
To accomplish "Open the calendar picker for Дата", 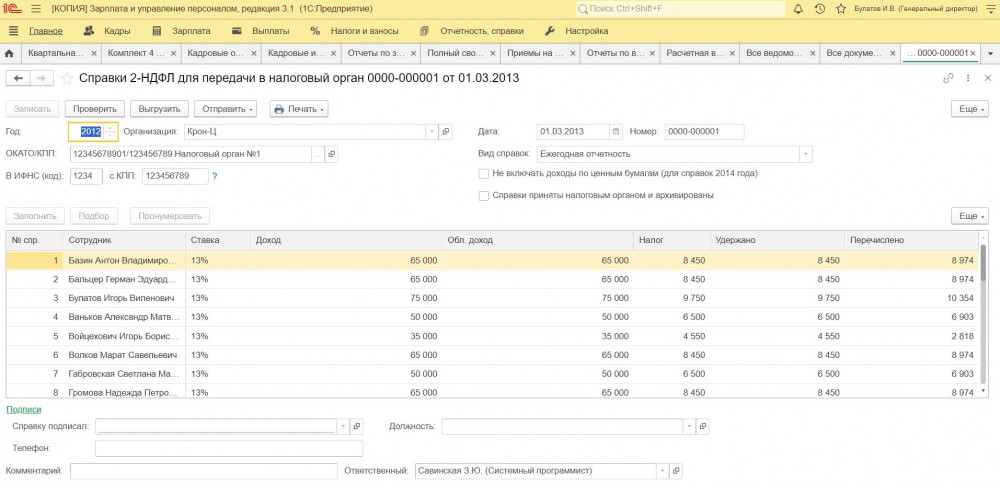I will click(617, 131).
